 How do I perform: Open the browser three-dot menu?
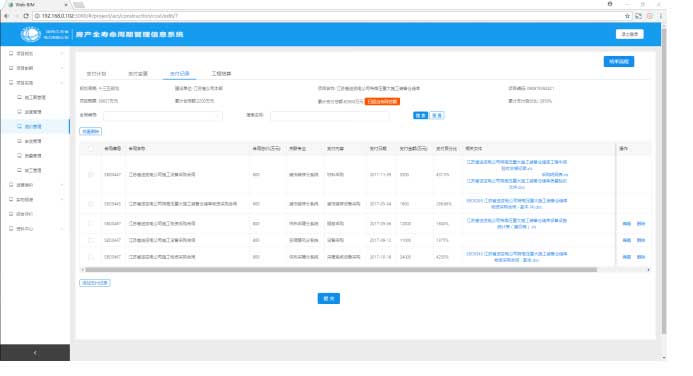point(661,16)
